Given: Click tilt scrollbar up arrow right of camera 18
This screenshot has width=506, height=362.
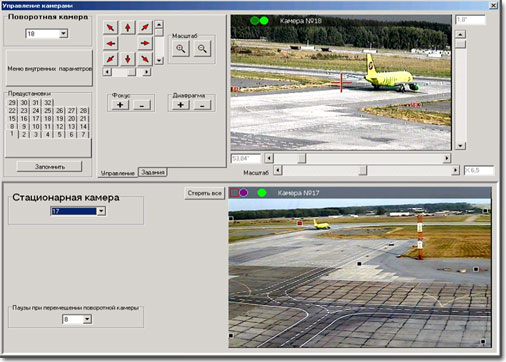Looking at the screenshot, I should (x=460, y=35).
